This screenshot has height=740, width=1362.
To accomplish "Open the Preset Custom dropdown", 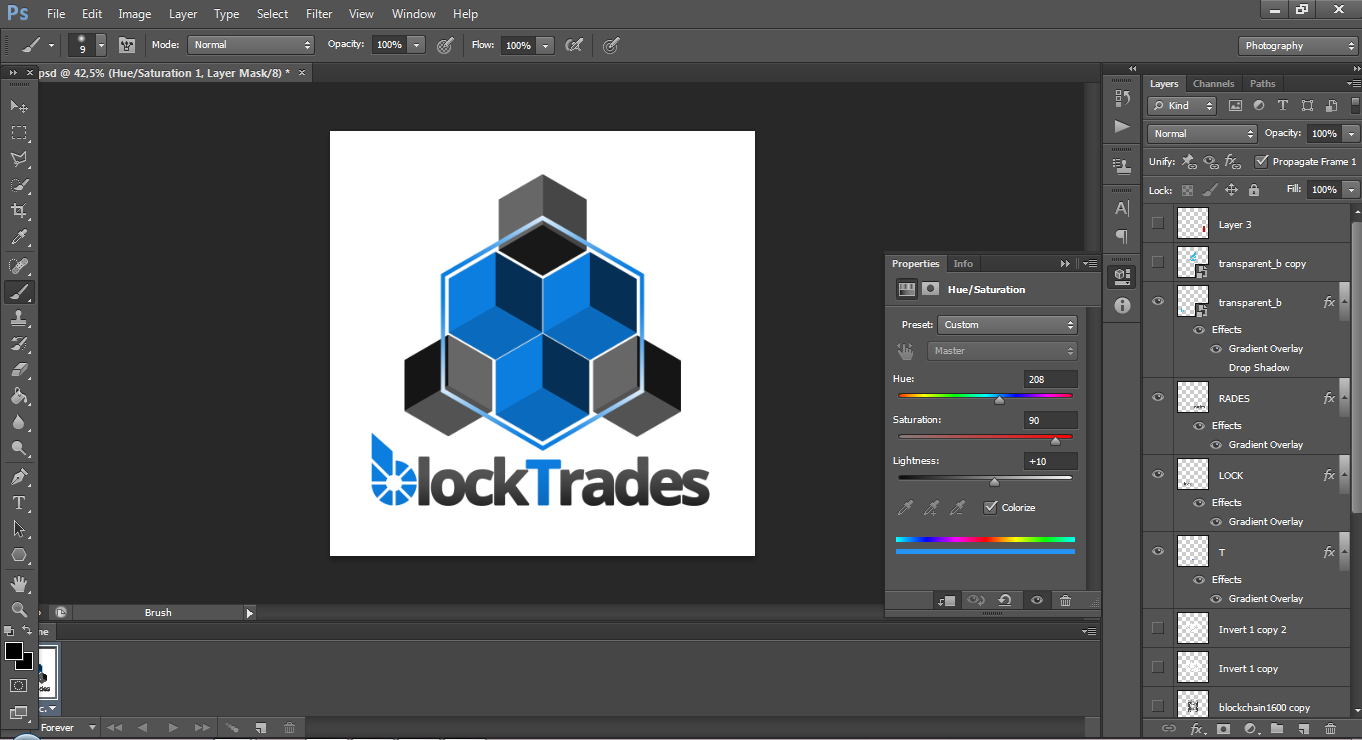I will [1007, 325].
